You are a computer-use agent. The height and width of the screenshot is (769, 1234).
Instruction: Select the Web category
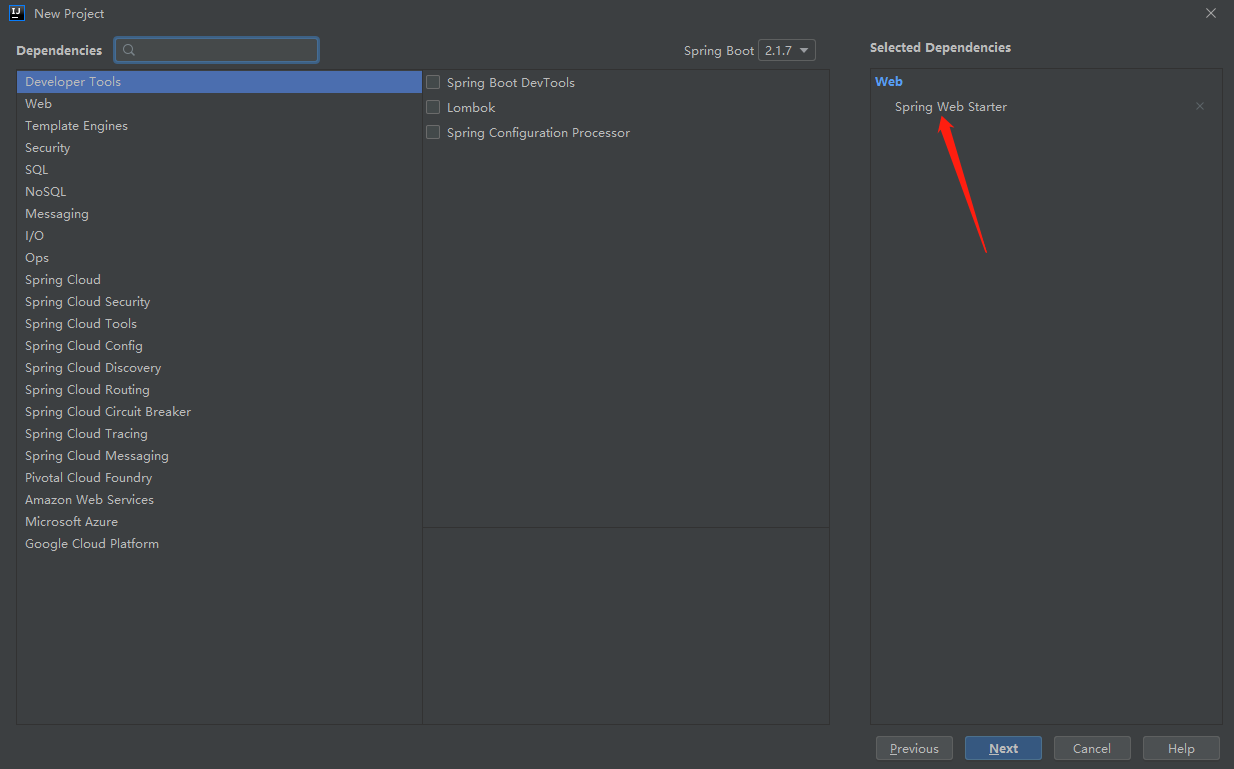219,104
